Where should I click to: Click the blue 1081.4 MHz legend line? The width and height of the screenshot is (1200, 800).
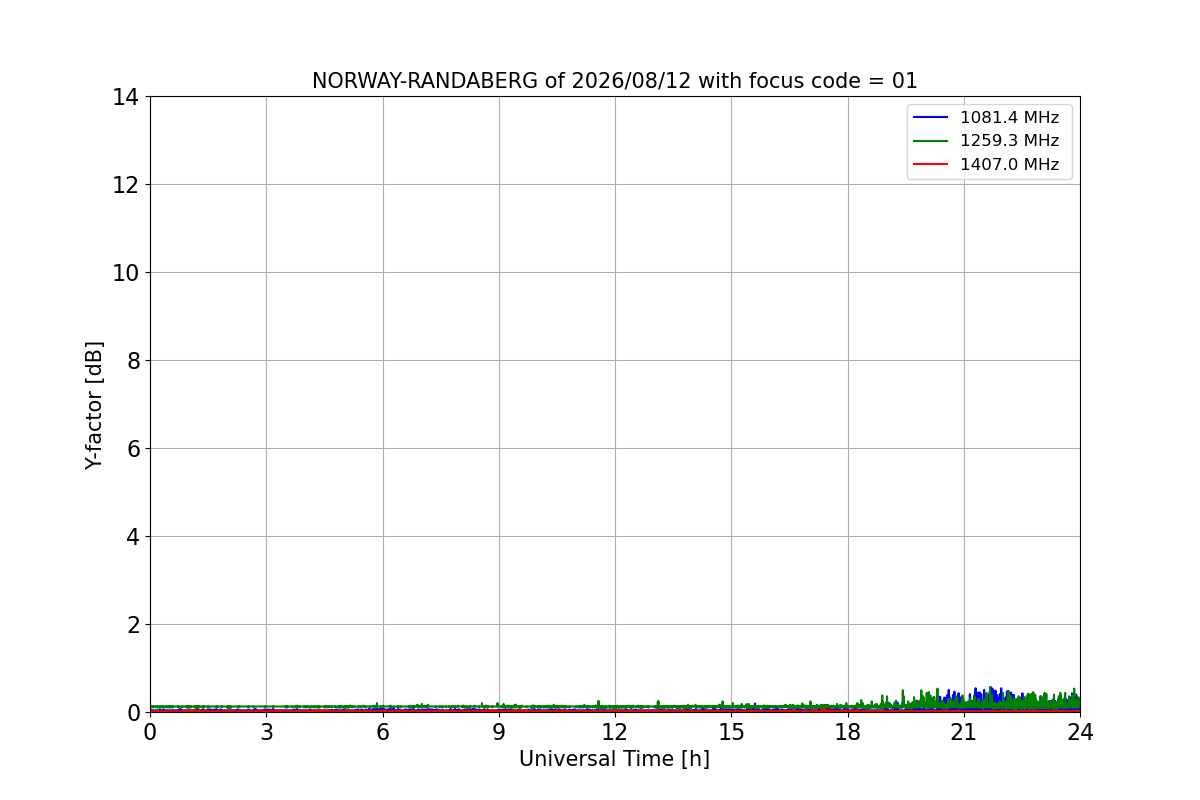[x=930, y=117]
